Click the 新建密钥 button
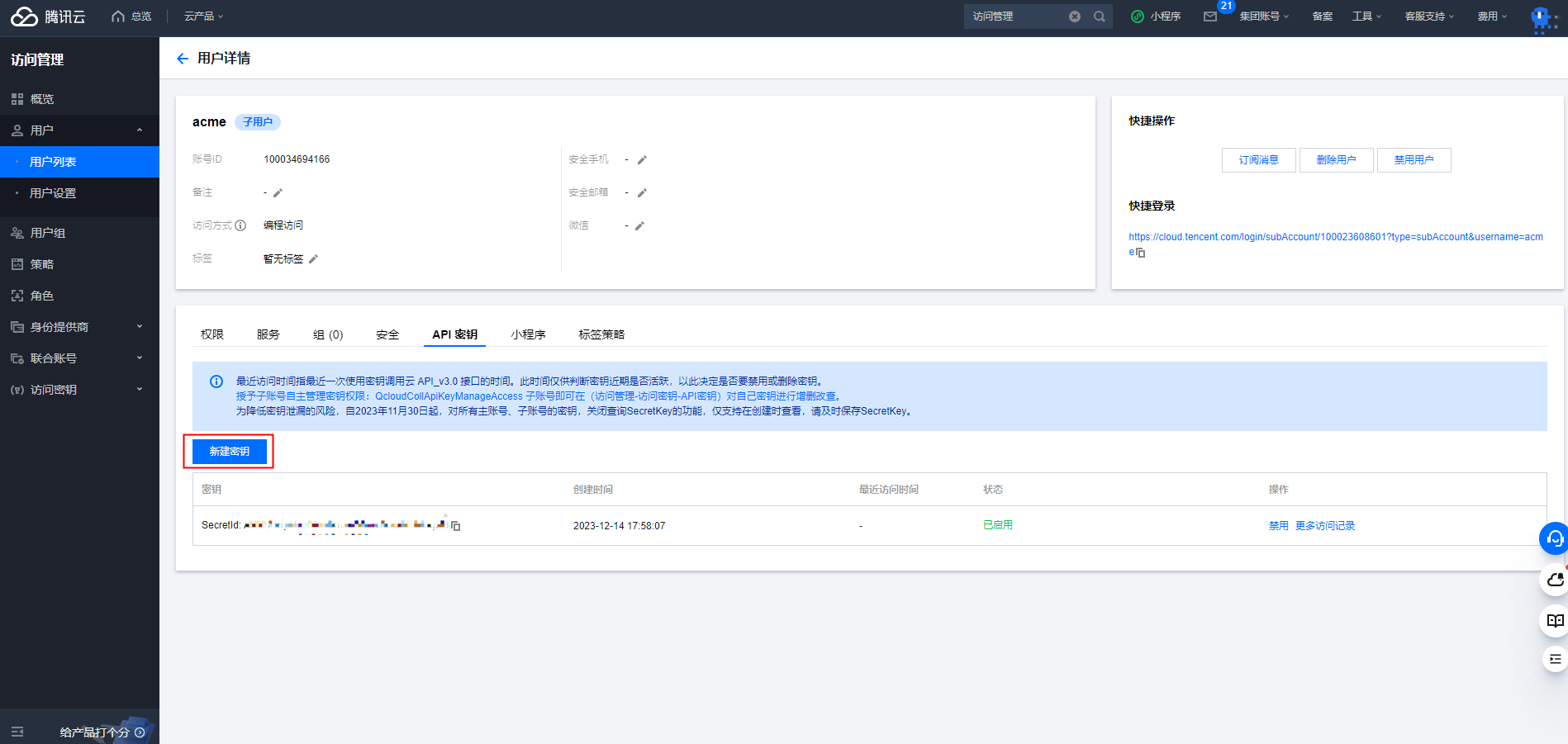 point(229,451)
